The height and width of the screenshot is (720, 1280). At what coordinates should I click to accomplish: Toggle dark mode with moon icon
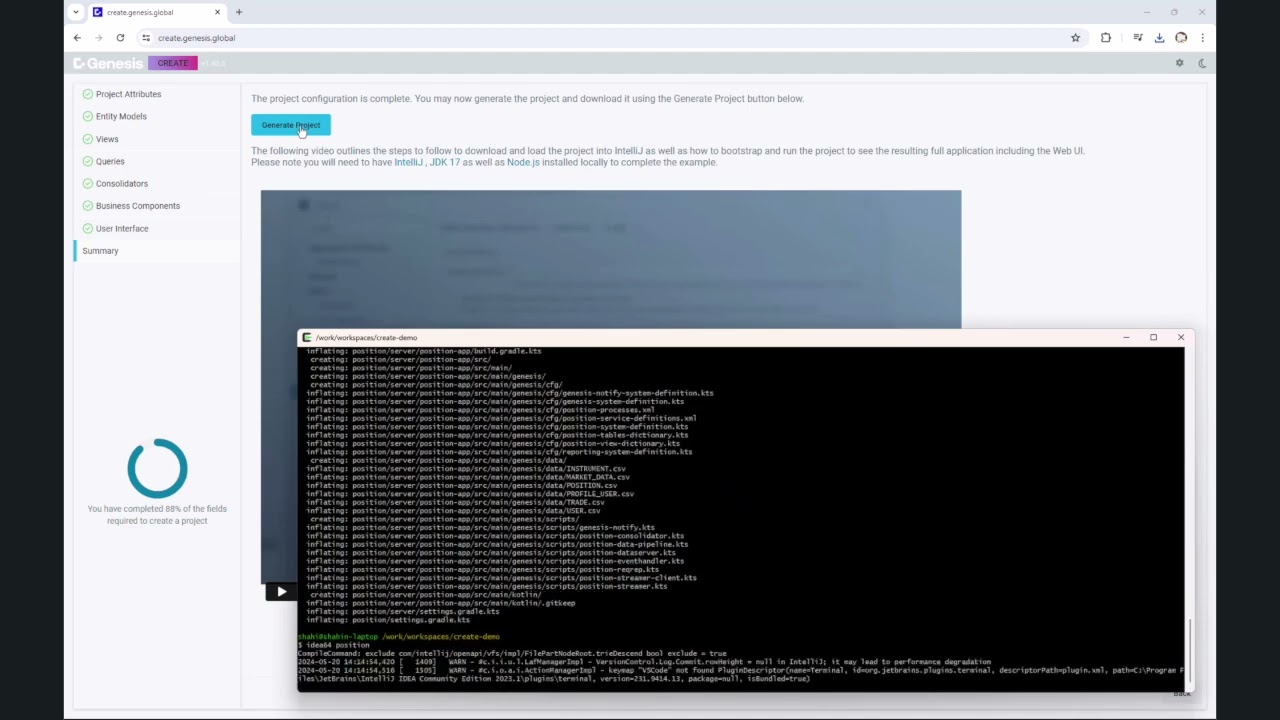coord(1202,63)
